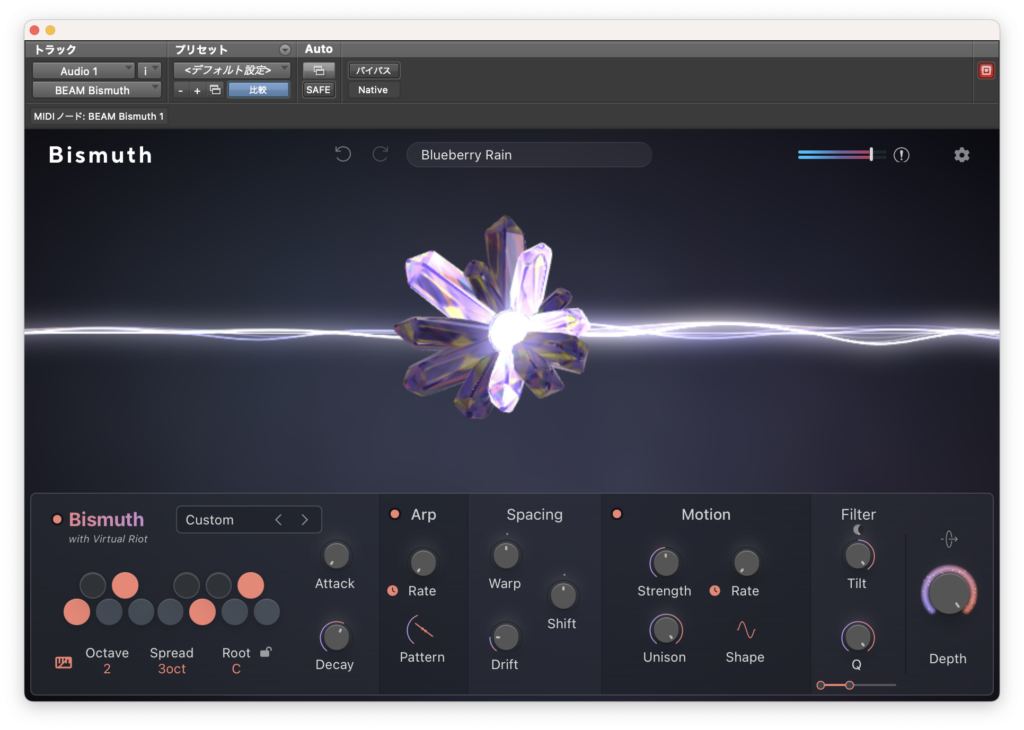
Task: Click the Native format button
Action: pyautogui.click(x=373, y=90)
